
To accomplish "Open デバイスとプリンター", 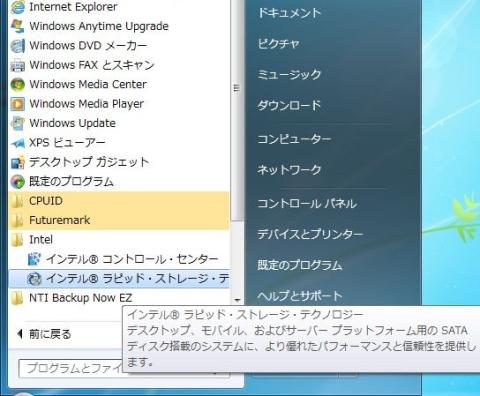I will click(x=310, y=234).
